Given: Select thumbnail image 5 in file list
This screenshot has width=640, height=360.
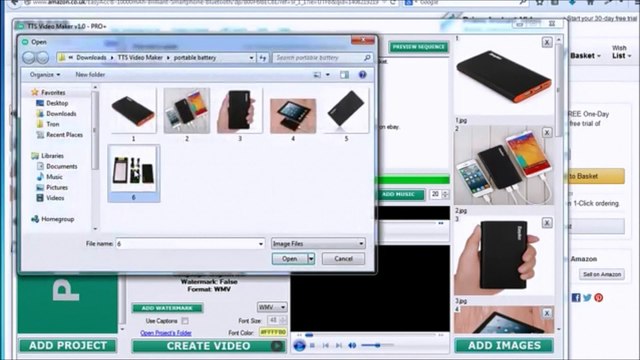Looking at the screenshot, I should pyautogui.click(x=346, y=115).
